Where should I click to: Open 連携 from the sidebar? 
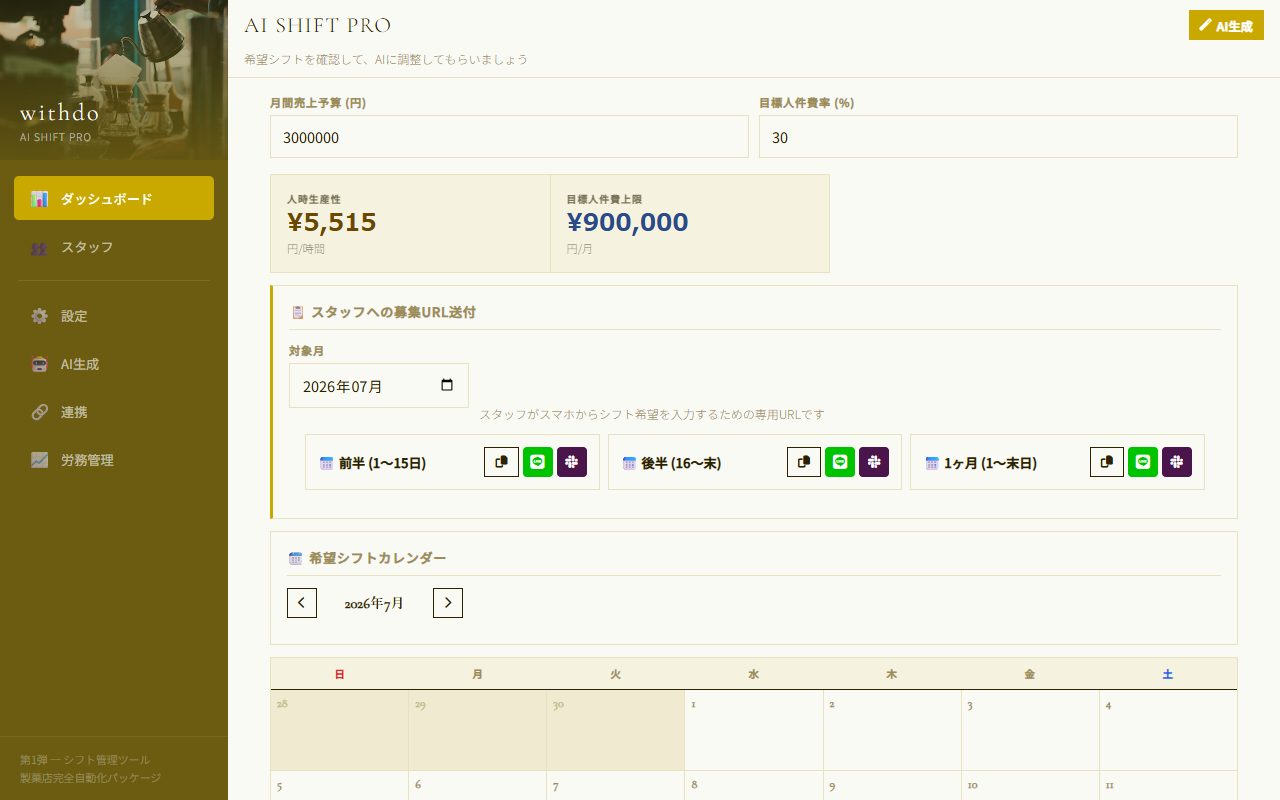(x=114, y=412)
